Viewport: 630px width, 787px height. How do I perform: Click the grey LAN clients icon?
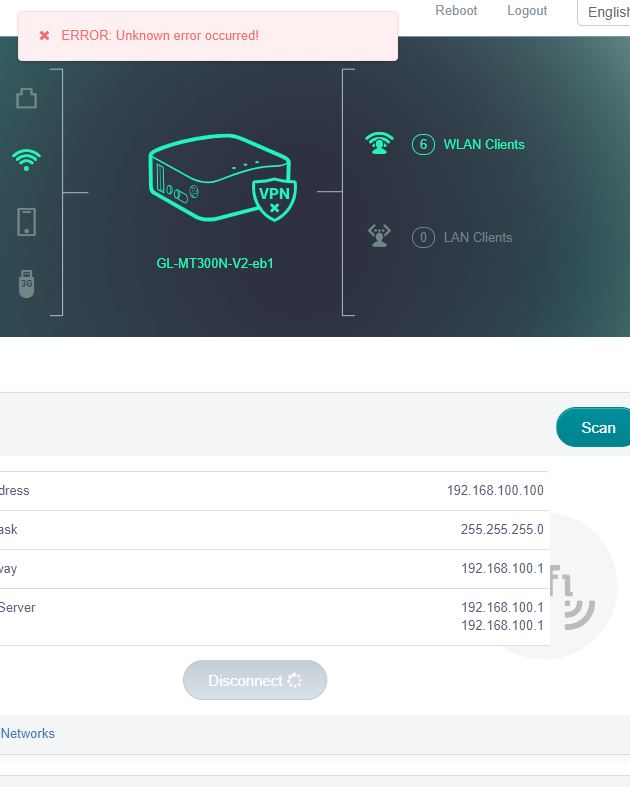(379, 236)
